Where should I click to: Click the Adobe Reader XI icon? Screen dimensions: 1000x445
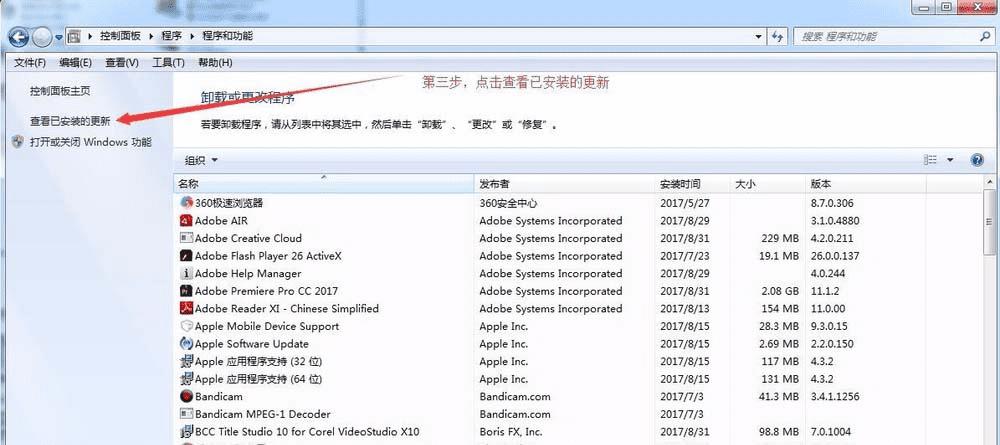point(186,309)
